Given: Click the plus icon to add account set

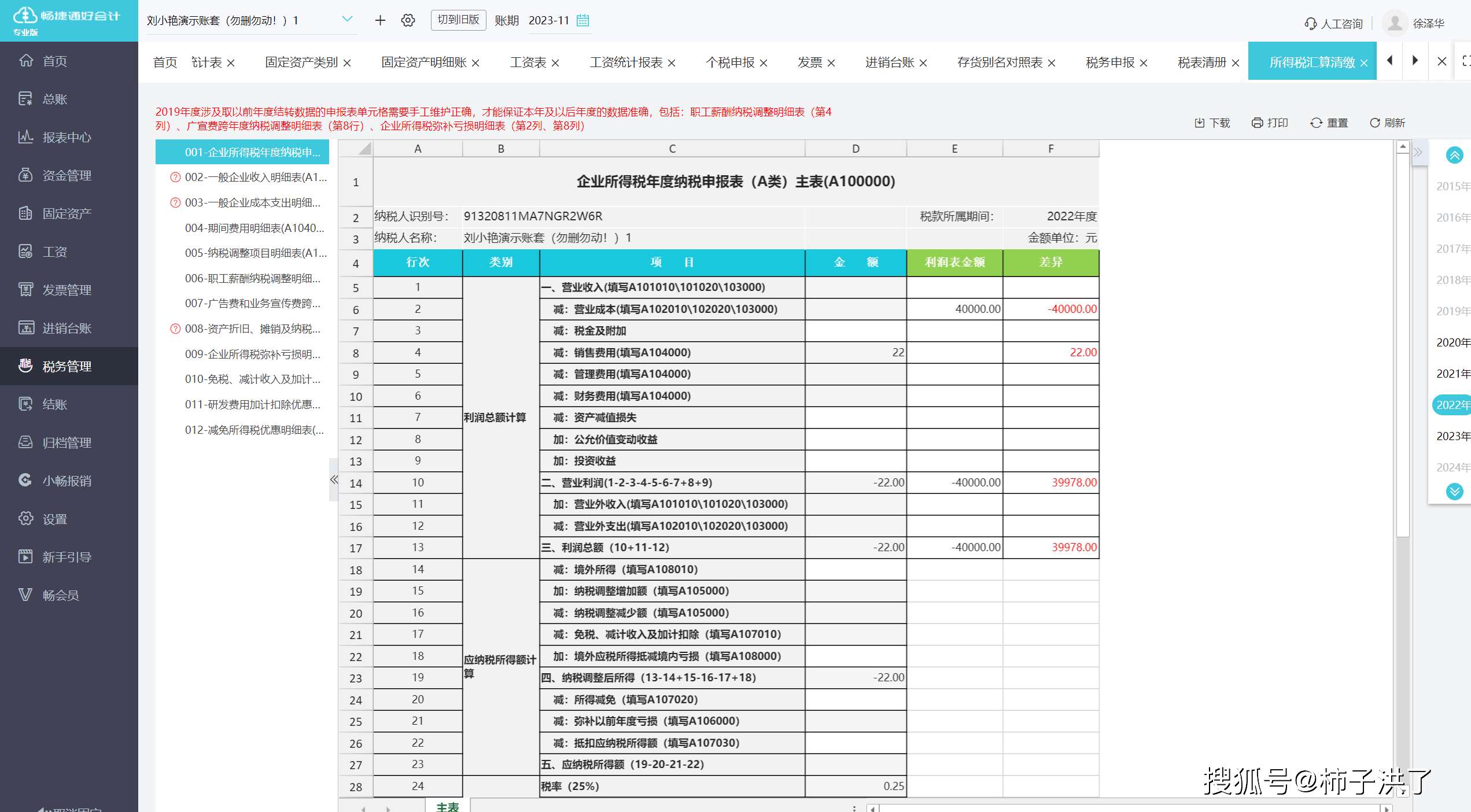Looking at the screenshot, I should click(380, 20).
